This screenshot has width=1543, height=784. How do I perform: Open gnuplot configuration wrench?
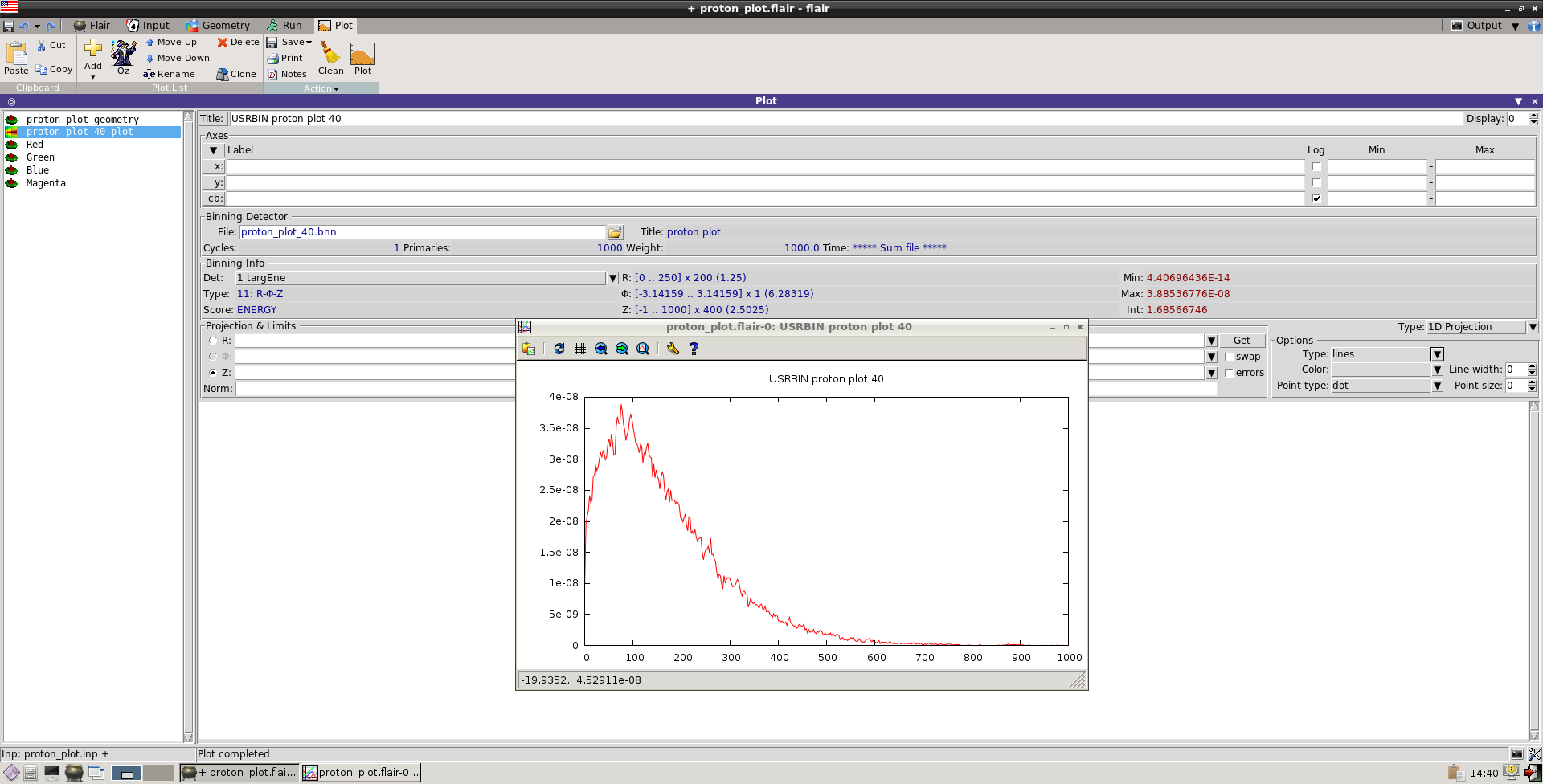673,349
